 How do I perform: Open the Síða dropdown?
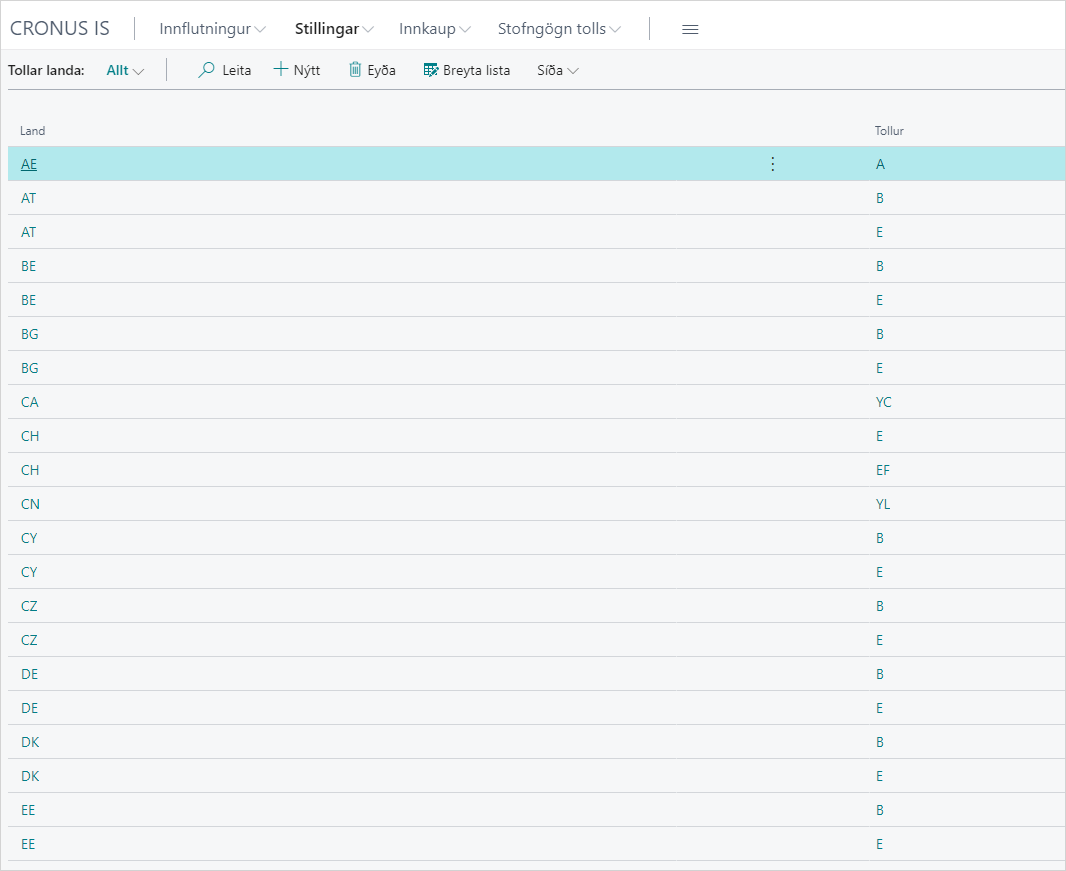click(557, 70)
